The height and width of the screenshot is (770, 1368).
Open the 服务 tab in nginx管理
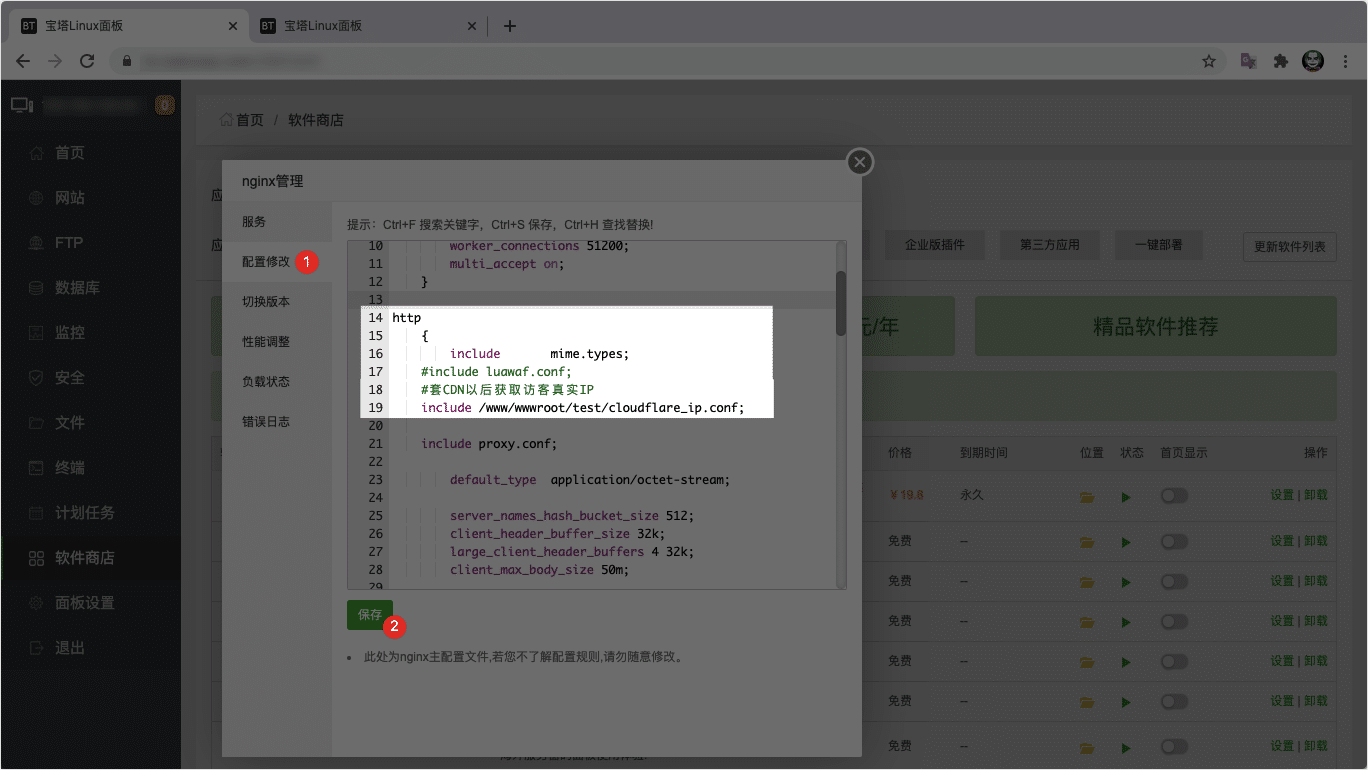[277, 222]
